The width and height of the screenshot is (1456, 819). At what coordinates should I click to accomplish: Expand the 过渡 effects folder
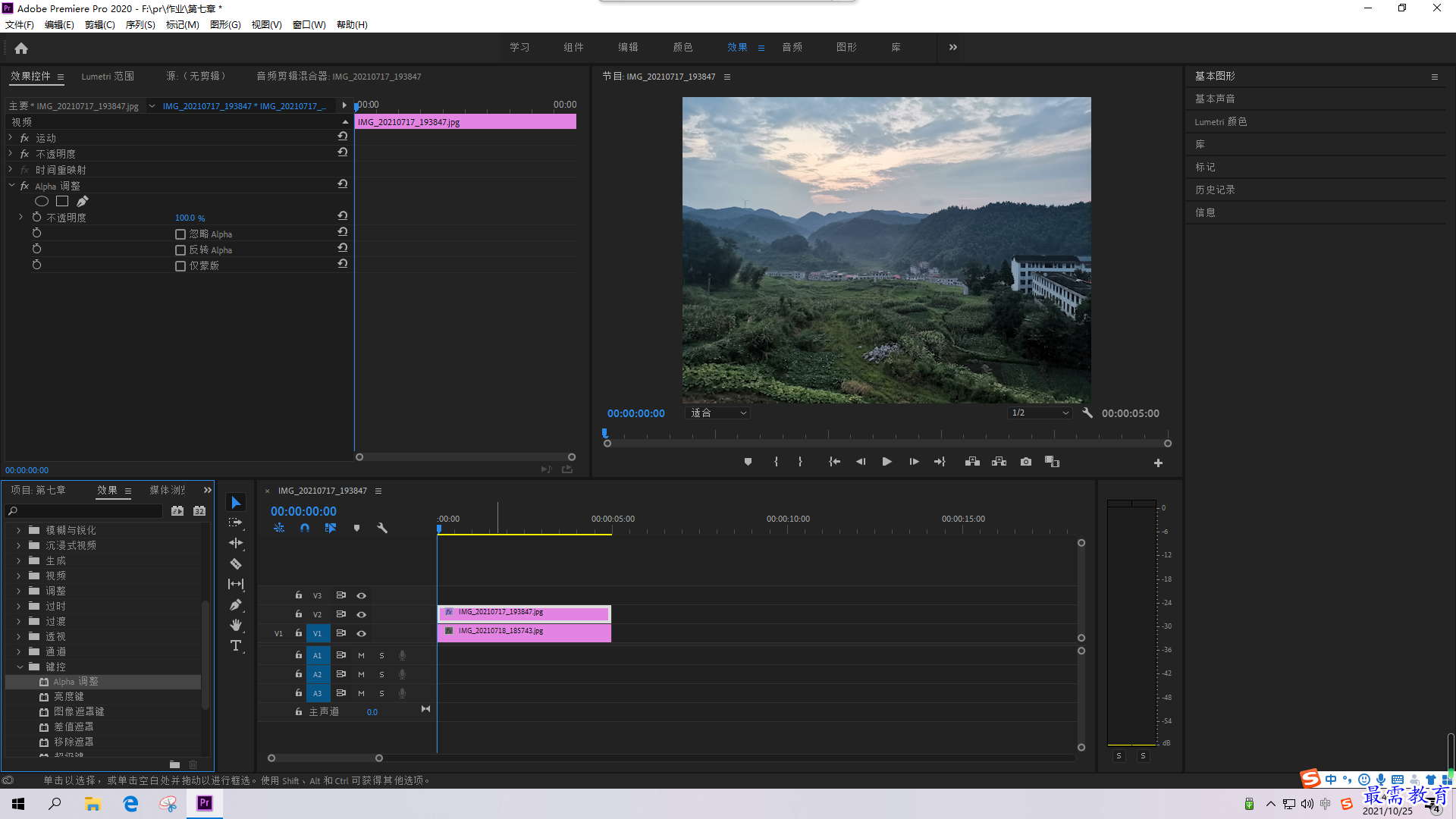19,621
